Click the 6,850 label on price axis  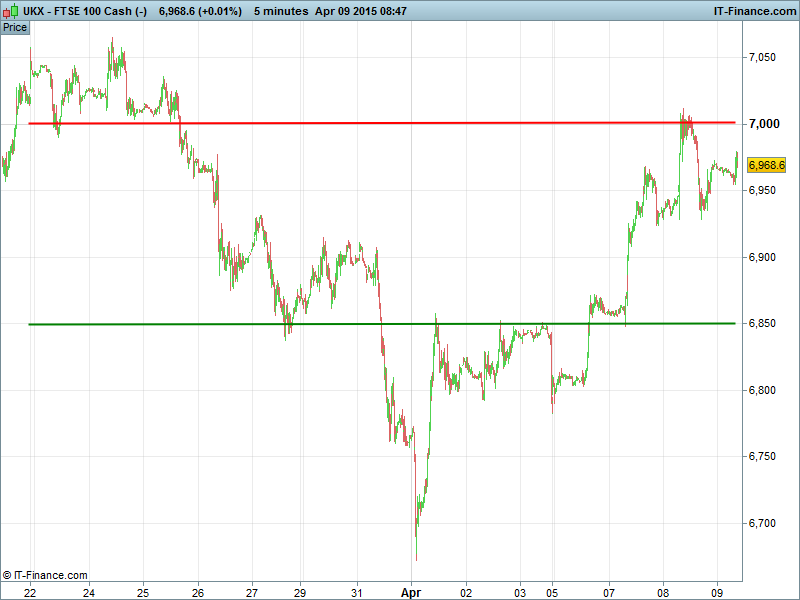point(763,324)
